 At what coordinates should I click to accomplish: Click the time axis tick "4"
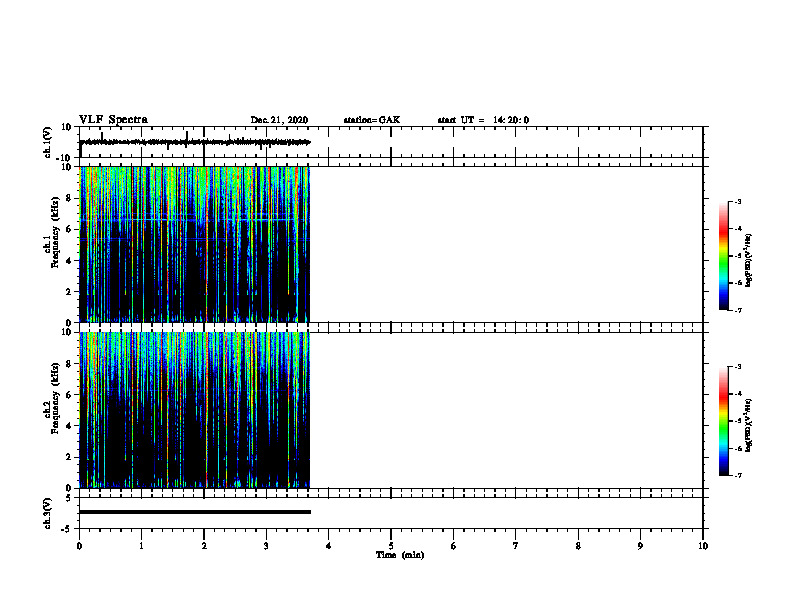[329, 546]
